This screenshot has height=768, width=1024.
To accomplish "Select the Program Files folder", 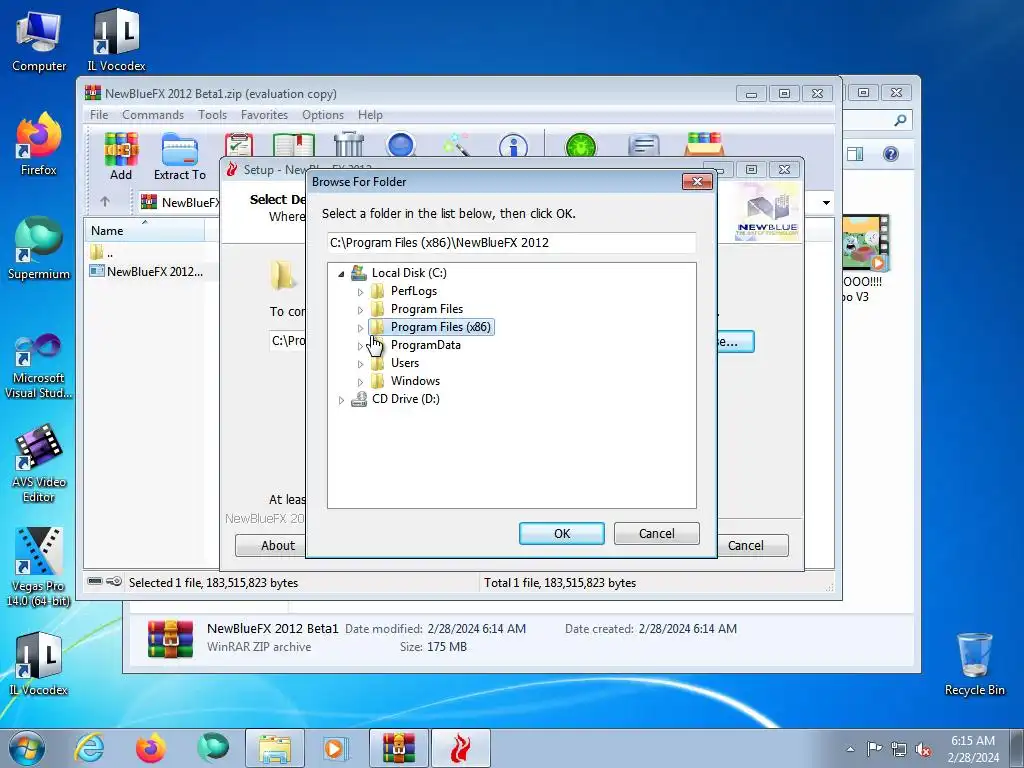I will pos(426,309).
